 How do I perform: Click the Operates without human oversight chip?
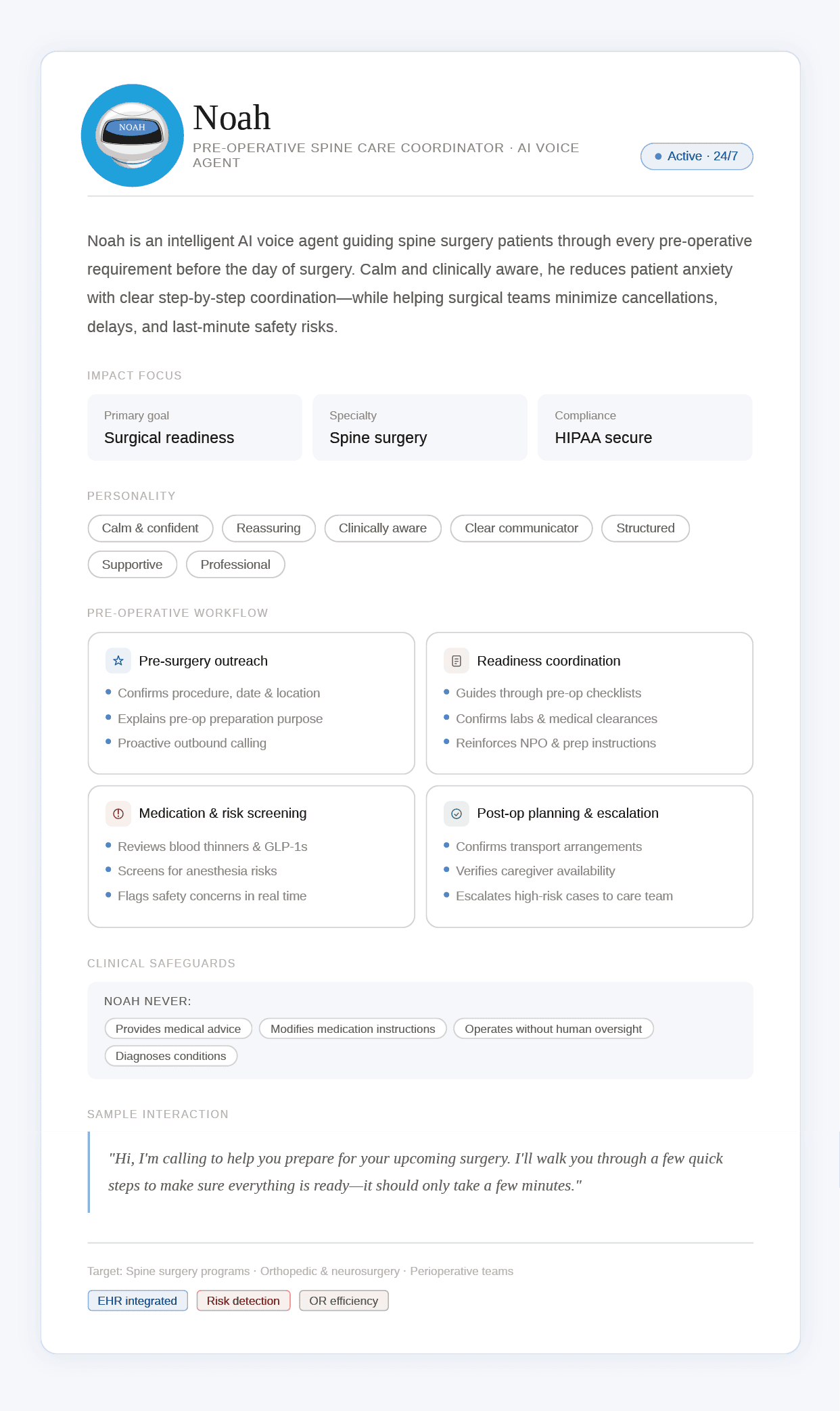point(553,1029)
